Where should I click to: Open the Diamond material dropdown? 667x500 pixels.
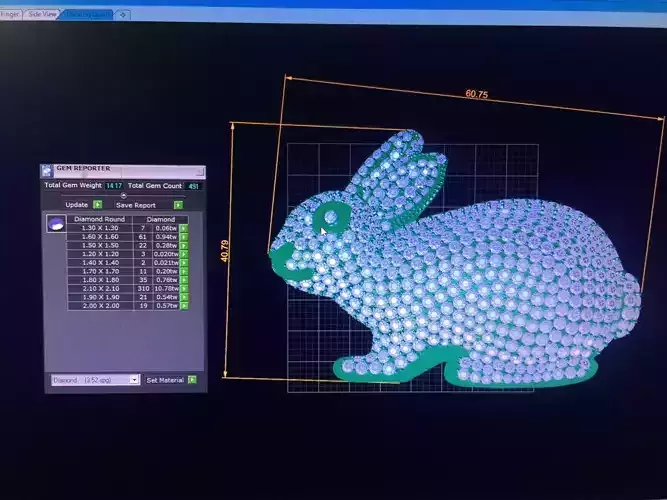pos(134,379)
